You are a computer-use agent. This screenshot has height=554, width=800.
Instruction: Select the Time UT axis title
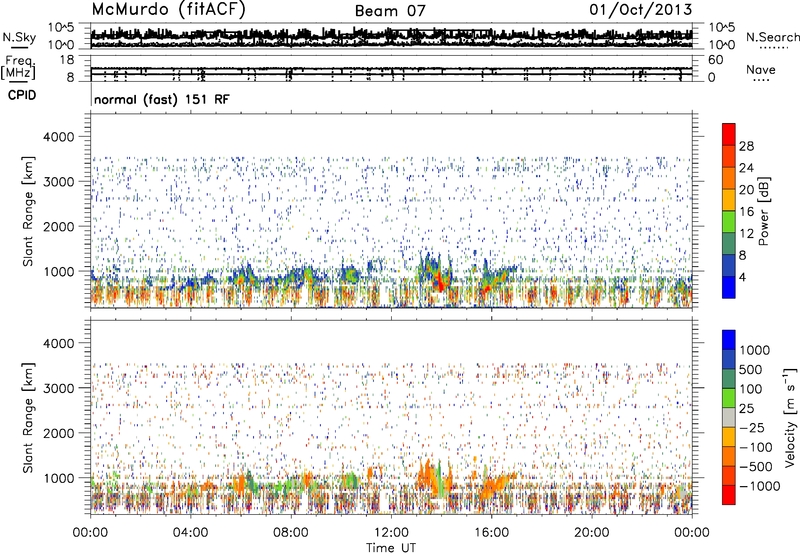(x=391, y=547)
